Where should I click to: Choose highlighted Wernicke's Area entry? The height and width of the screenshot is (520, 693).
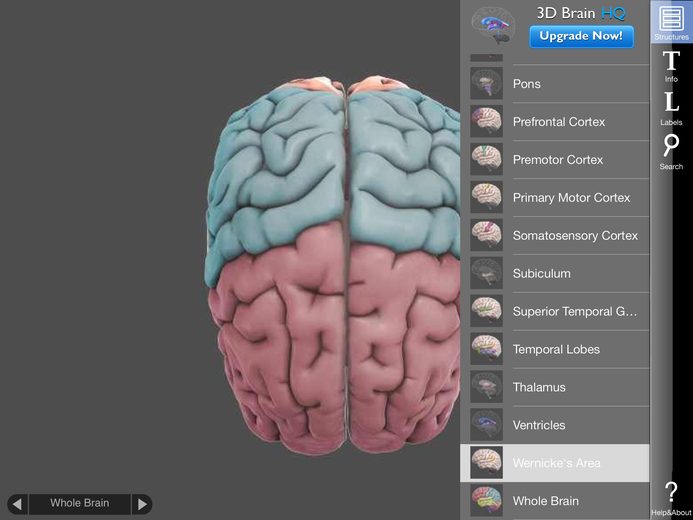[555, 463]
